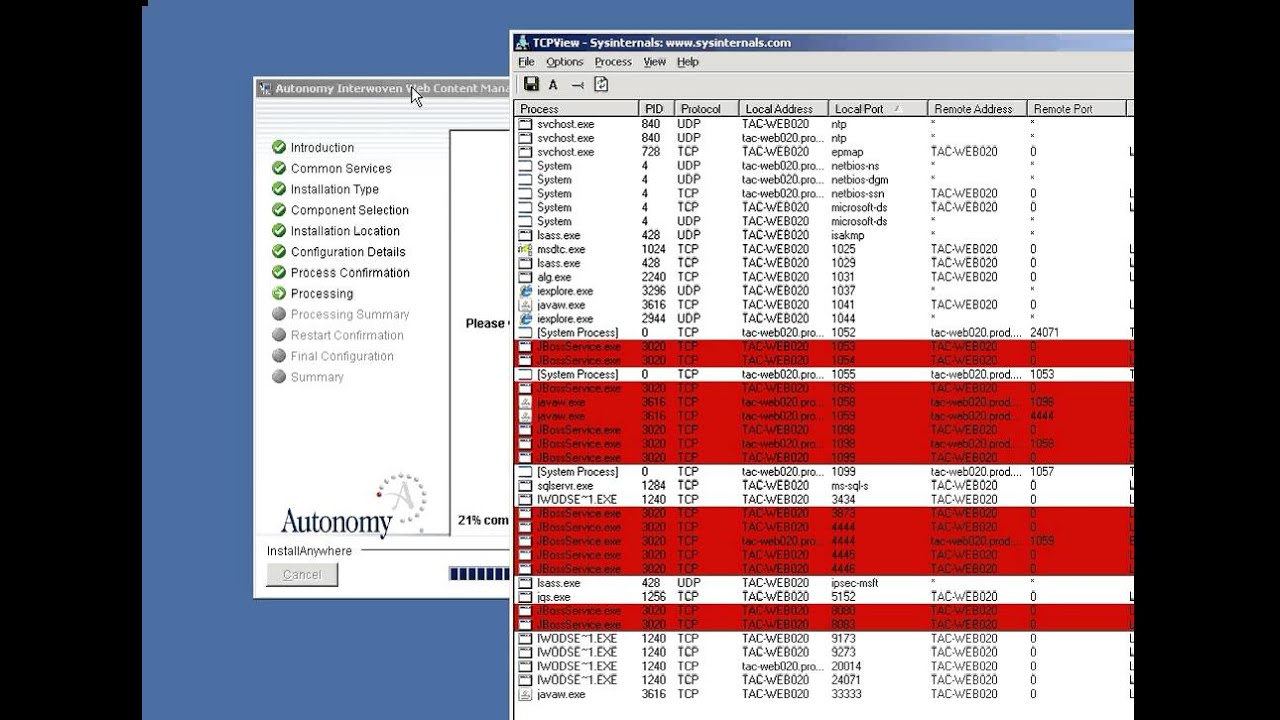Open the File menu in TCPView

coord(526,62)
